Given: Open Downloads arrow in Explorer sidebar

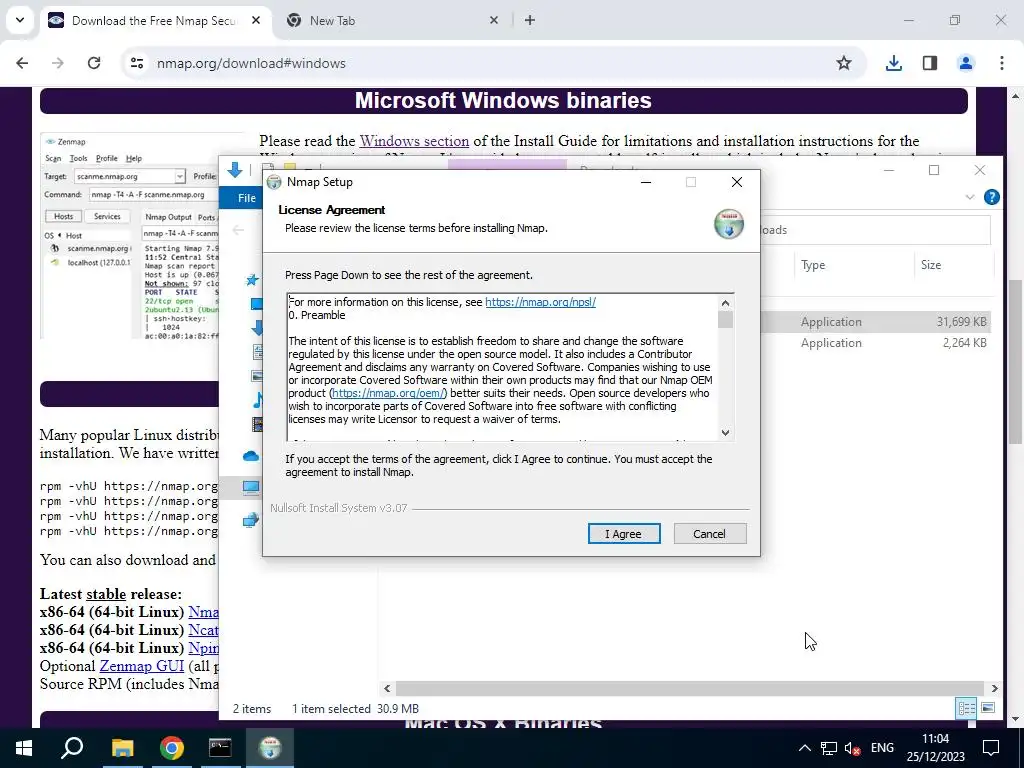Looking at the screenshot, I should pyautogui.click(x=257, y=328).
